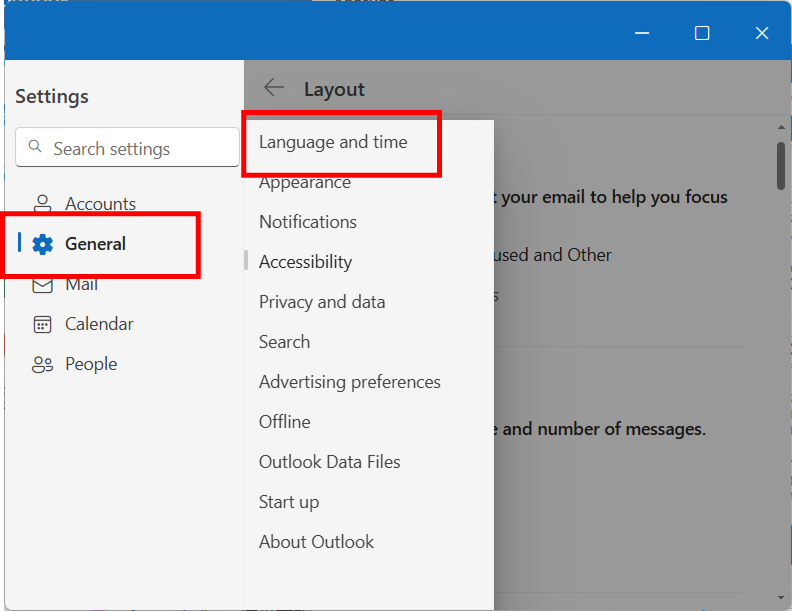Screen dimensions: 792x611
Task: Click the scroll down arrow of Layout pane
Action: (781, 598)
